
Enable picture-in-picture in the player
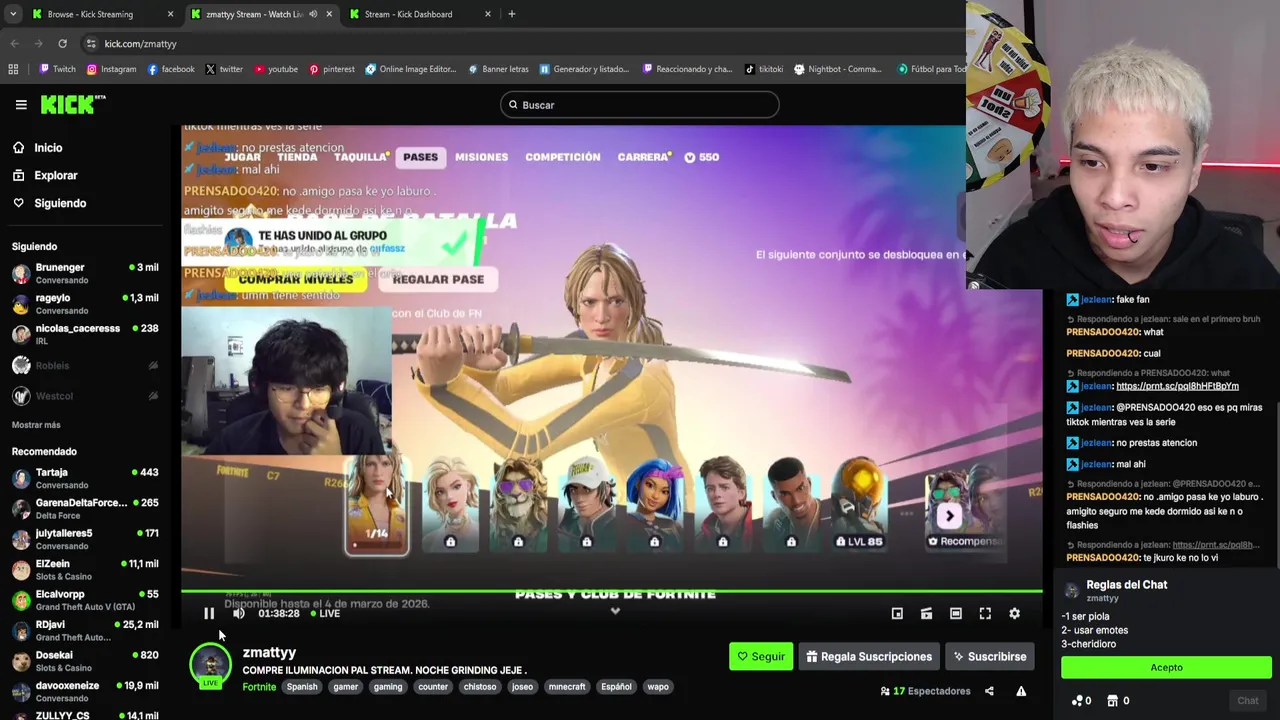tap(897, 613)
